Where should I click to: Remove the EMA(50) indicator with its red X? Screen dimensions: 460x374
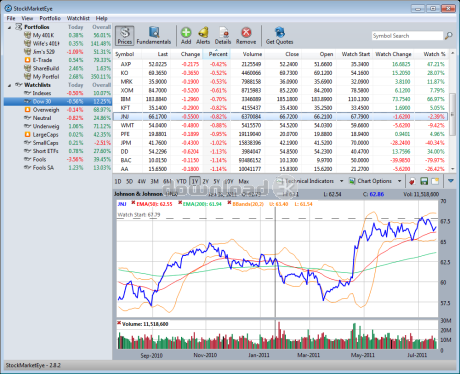coord(133,203)
